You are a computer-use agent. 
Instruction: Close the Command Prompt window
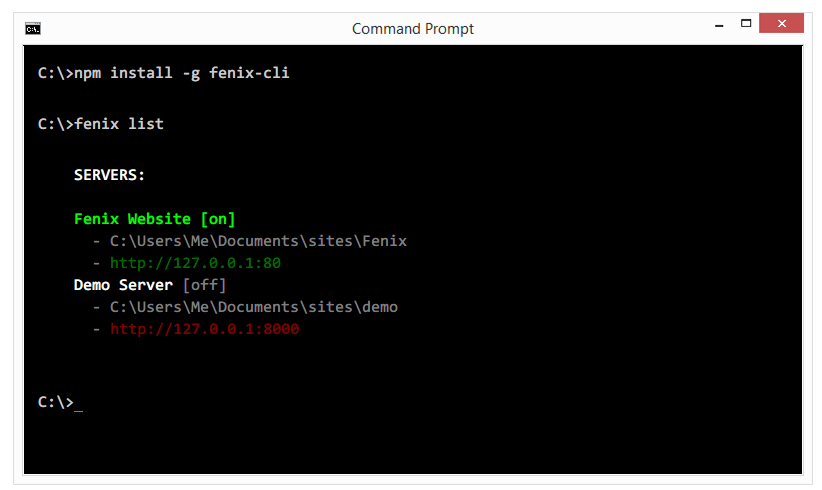tap(781, 24)
